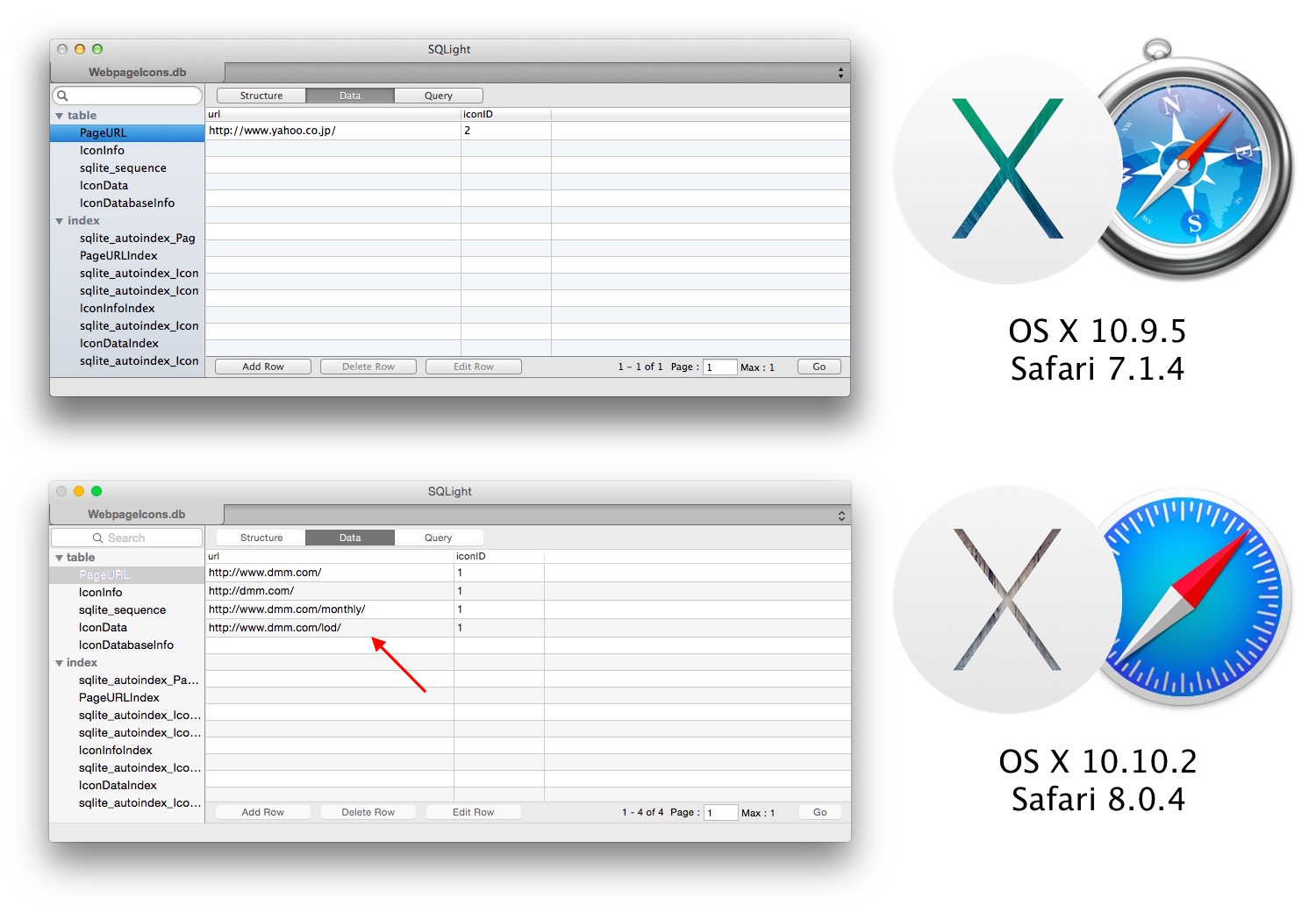Click iconID value in the '/lod/' row
This screenshot has width=1316, height=912.
point(499,628)
